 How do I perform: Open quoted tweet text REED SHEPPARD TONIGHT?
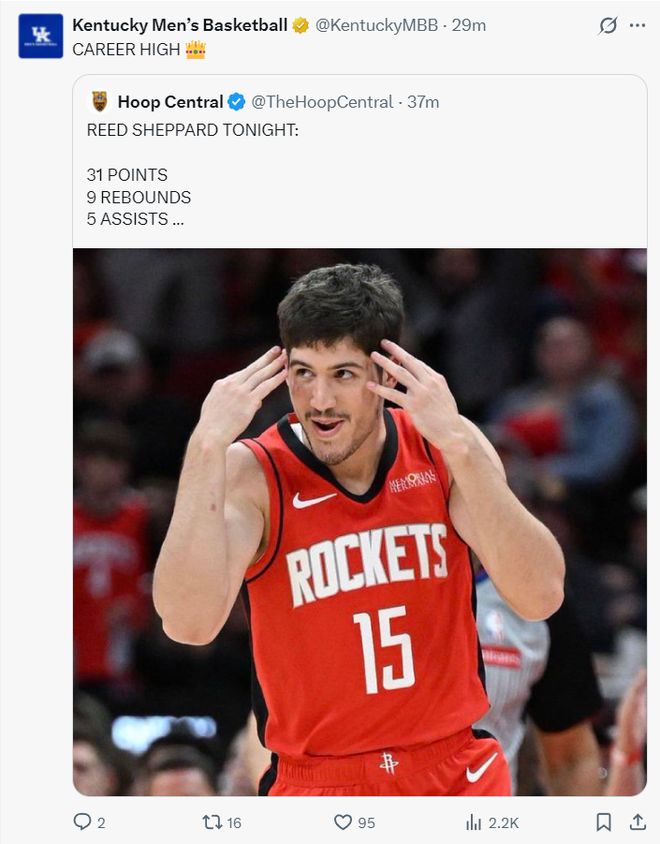click(192, 131)
